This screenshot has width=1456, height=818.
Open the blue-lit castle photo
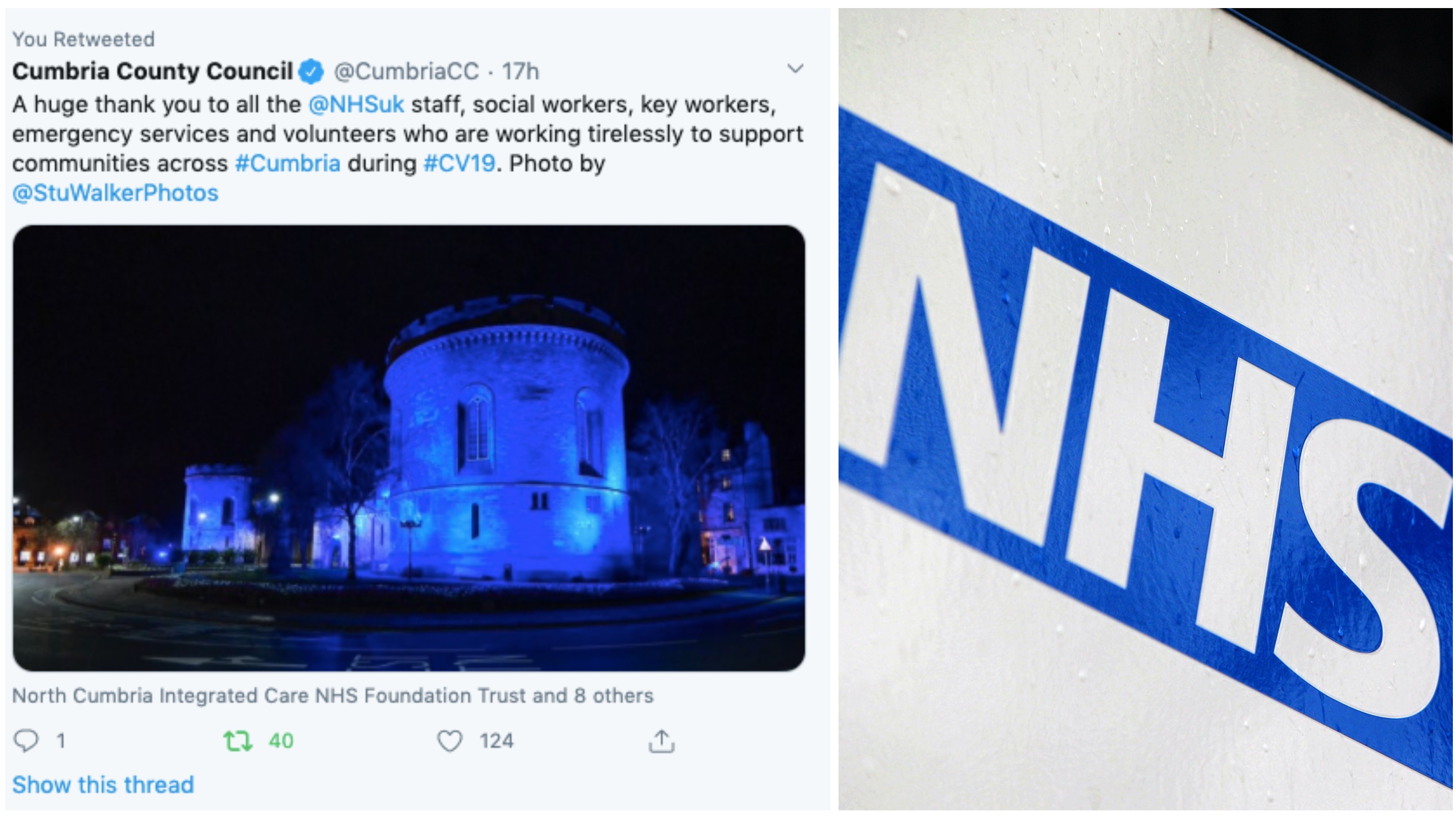[x=409, y=448]
